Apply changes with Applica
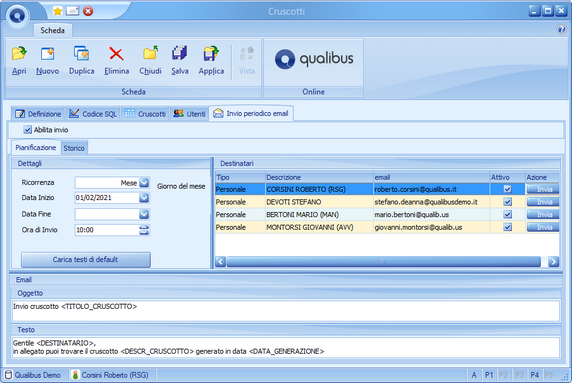 pyautogui.click(x=211, y=61)
